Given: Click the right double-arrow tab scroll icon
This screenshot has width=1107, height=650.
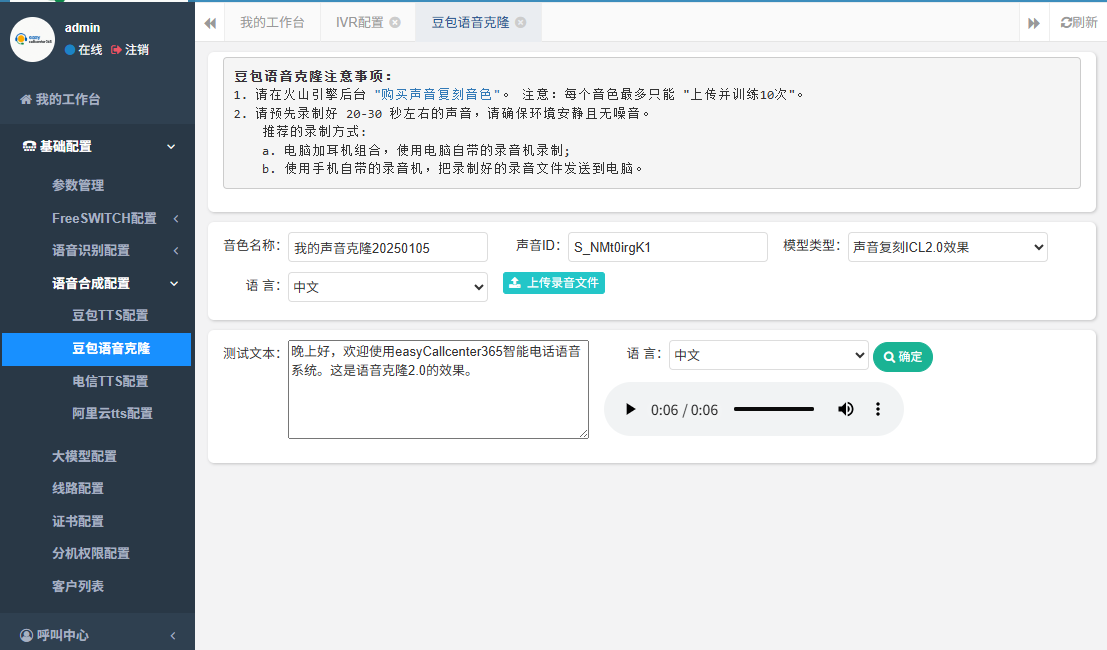Looking at the screenshot, I should 1034,23.
